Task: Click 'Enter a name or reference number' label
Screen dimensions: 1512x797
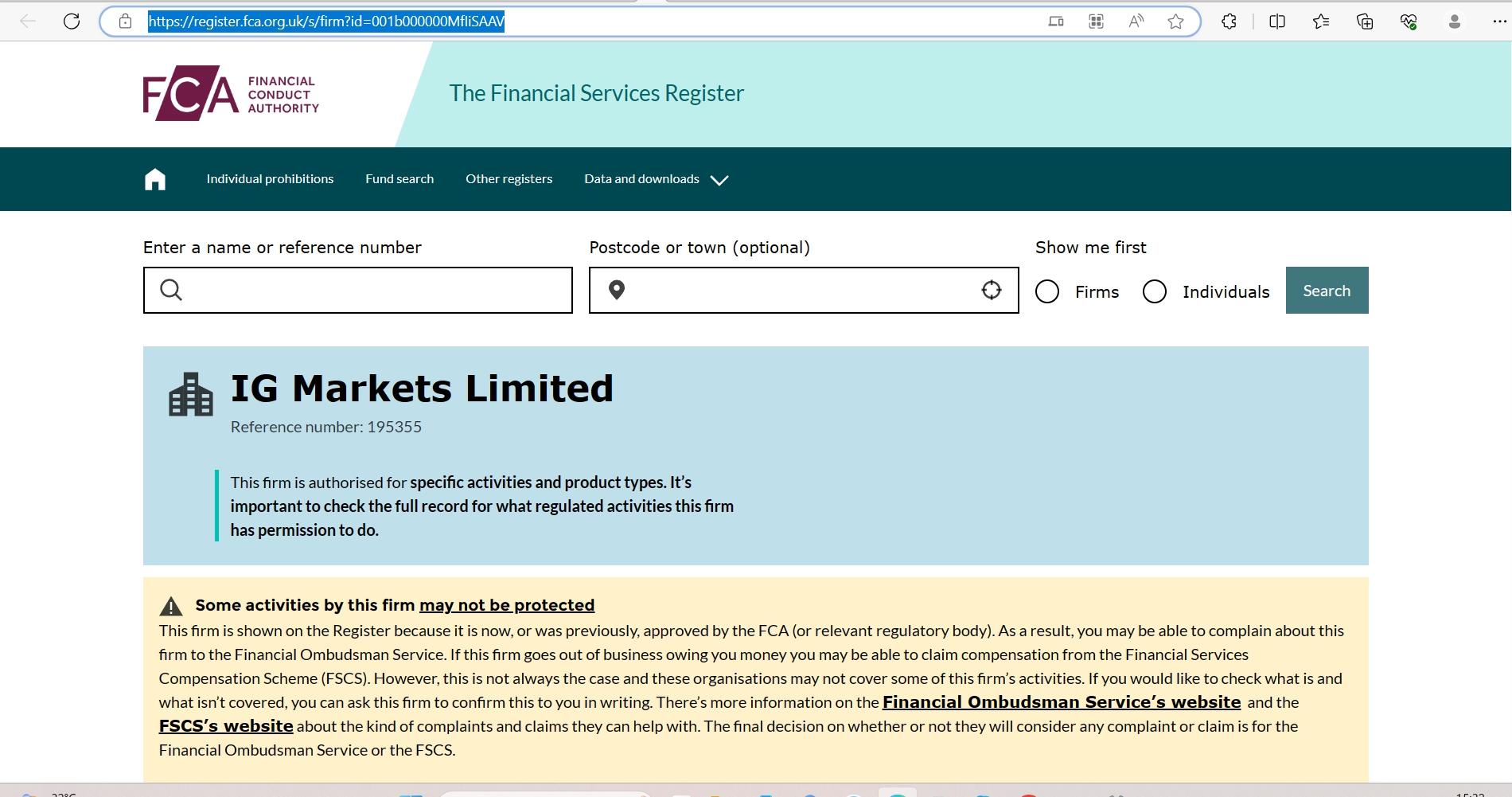Action: pos(283,248)
